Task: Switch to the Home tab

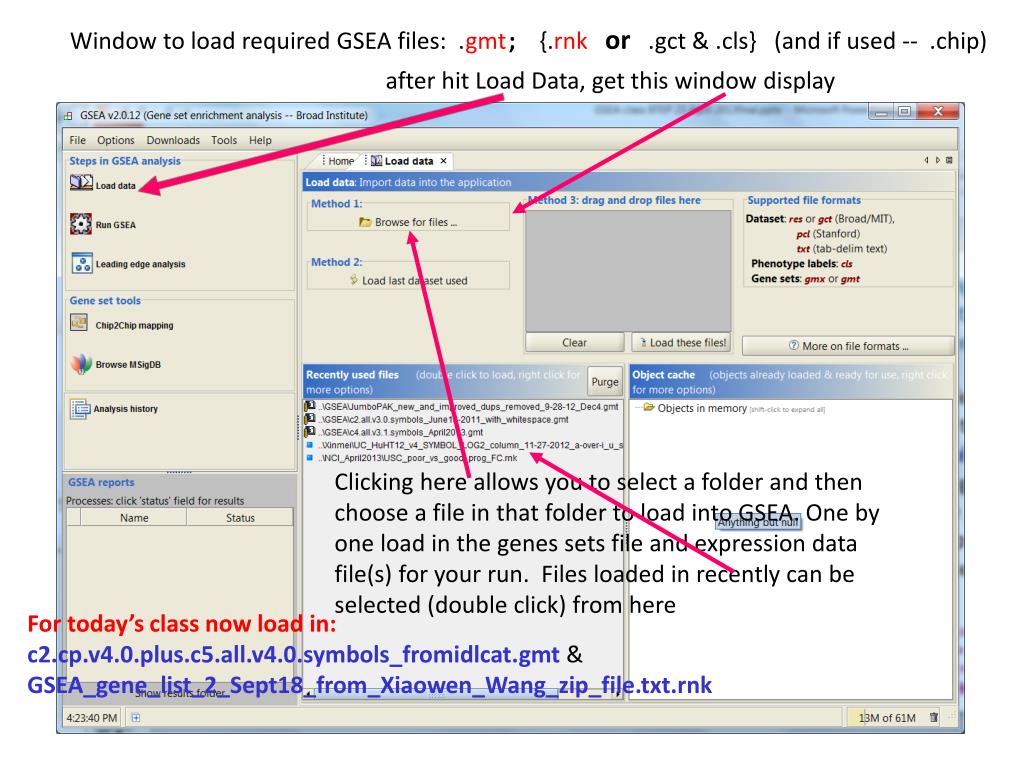Action: [340, 161]
